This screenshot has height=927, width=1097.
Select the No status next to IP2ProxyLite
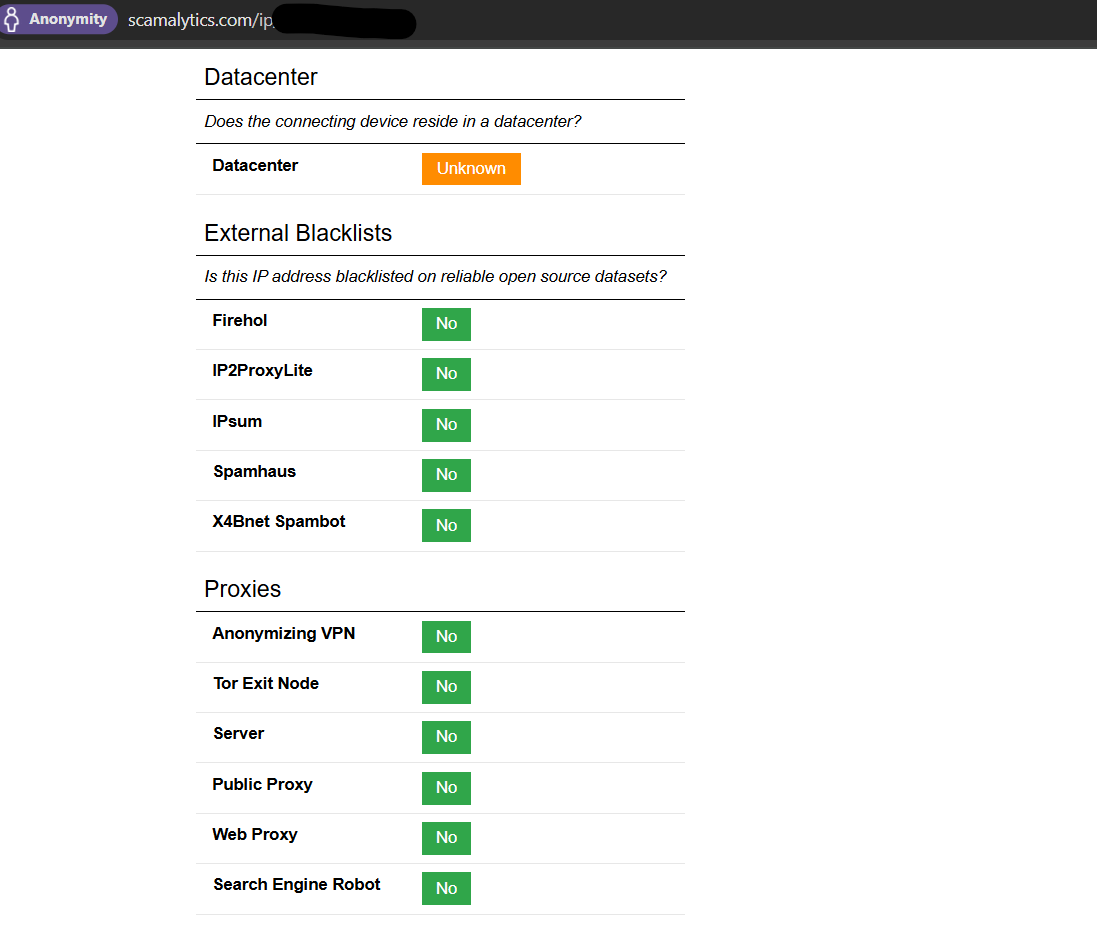[x=446, y=374]
